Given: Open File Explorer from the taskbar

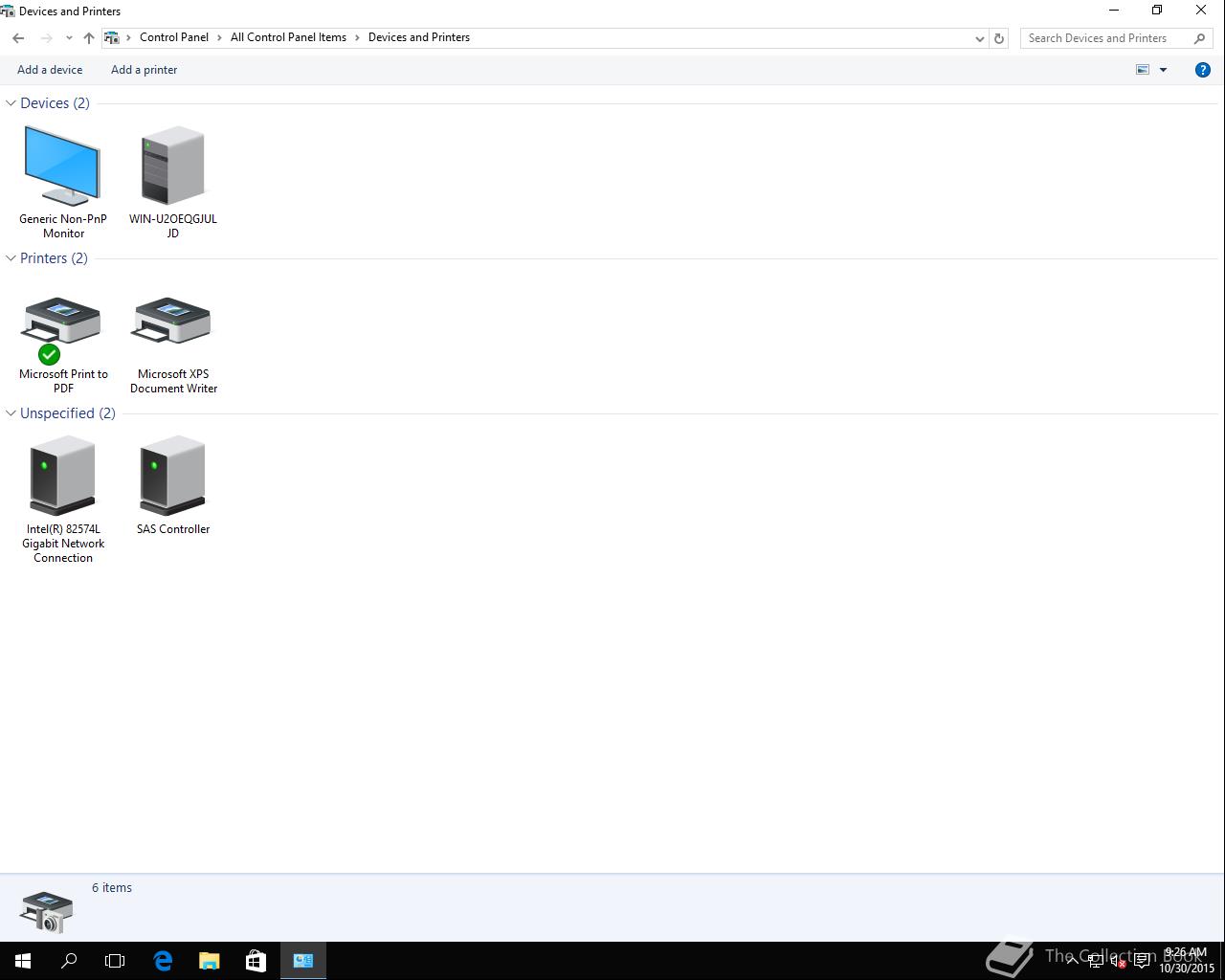Looking at the screenshot, I should click(209, 961).
